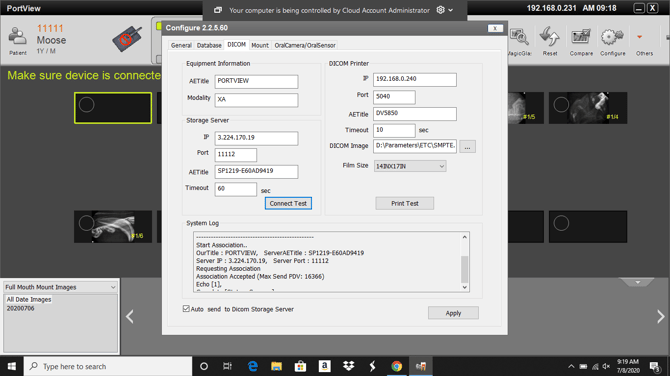Click the Storage Server IP field
Screen dimensions: 670x376
[256, 138]
